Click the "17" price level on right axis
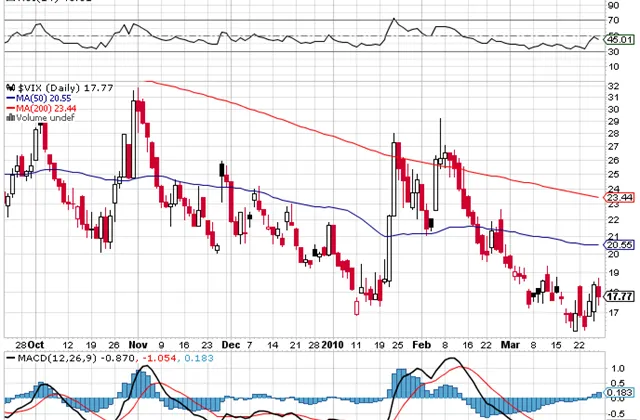 [x=613, y=313]
